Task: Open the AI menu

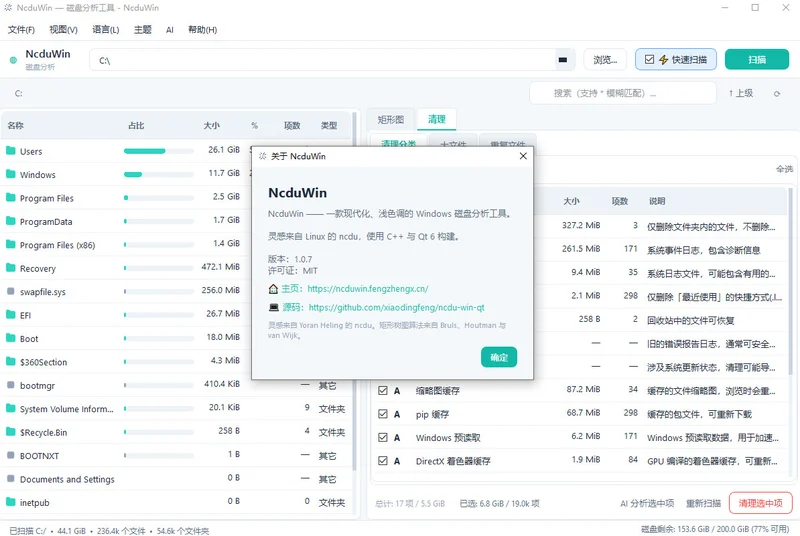Action: tap(170, 30)
